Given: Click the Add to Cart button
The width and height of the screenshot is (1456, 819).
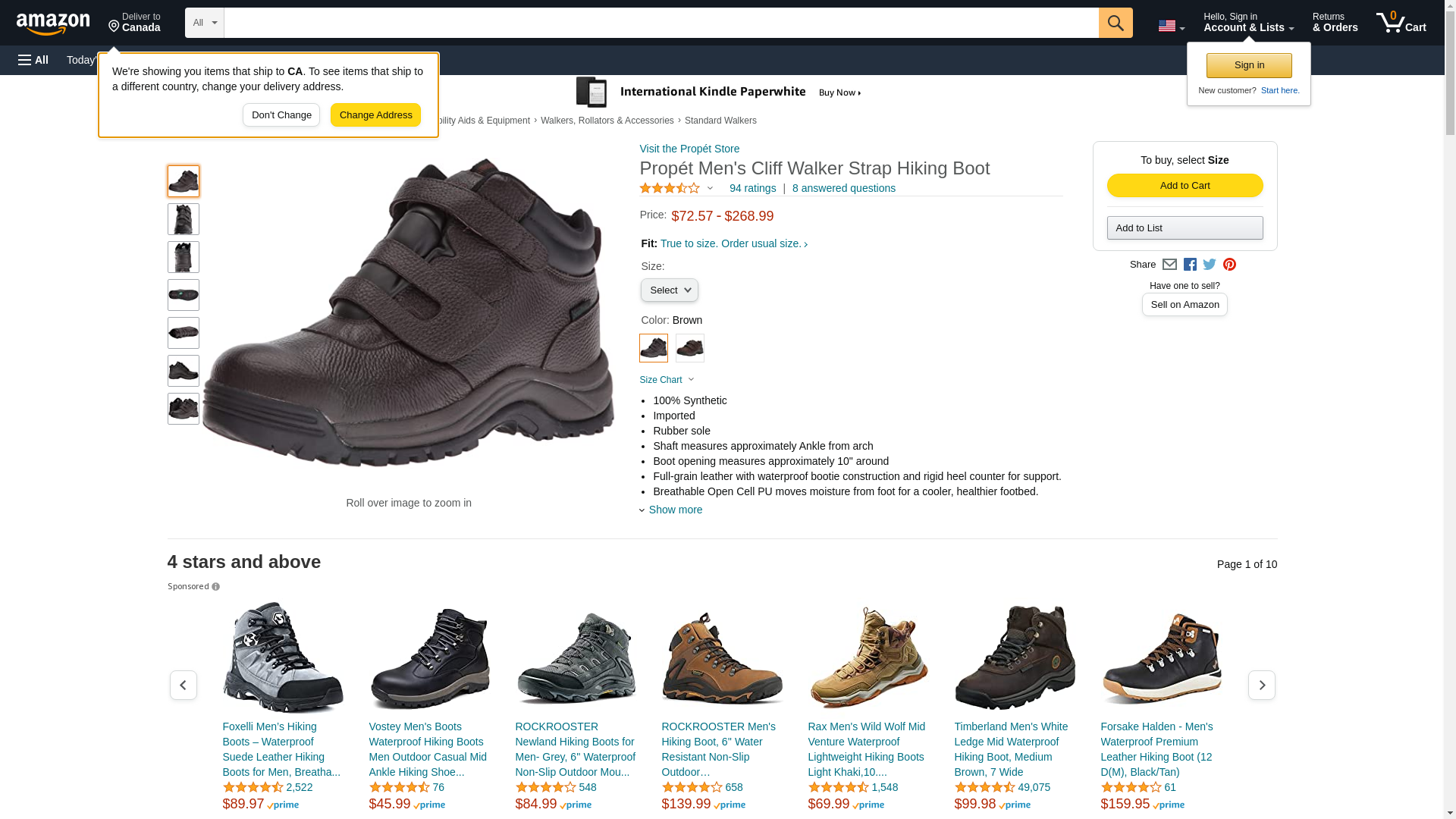Looking at the screenshot, I should click(1185, 186).
